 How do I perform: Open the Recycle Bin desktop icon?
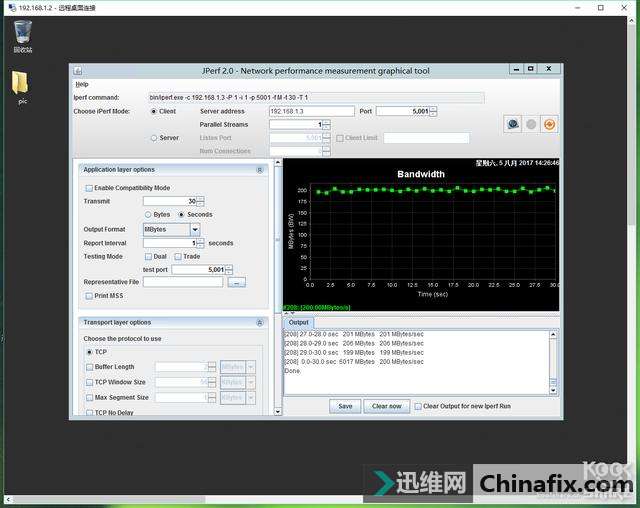point(22,37)
